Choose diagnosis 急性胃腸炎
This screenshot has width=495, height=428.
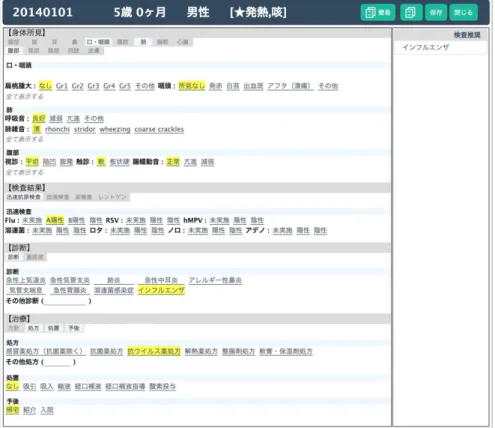[x=70, y=291]
